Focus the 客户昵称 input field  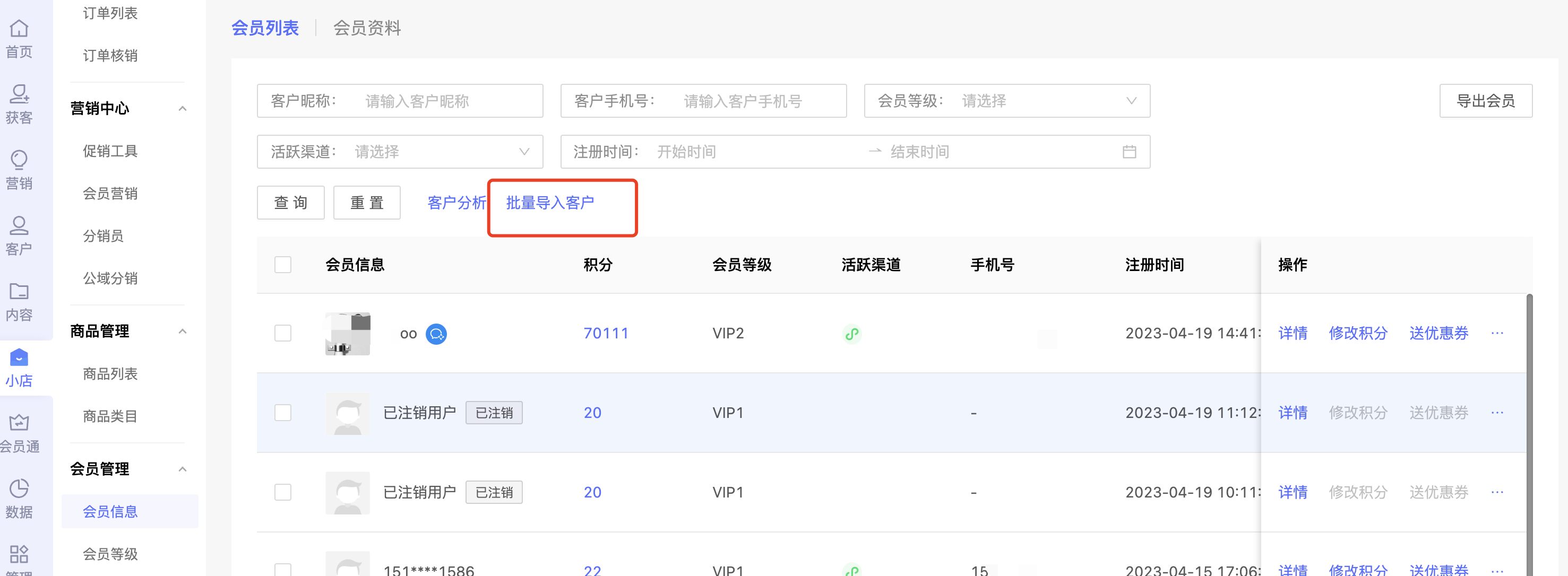pos(399,100)
